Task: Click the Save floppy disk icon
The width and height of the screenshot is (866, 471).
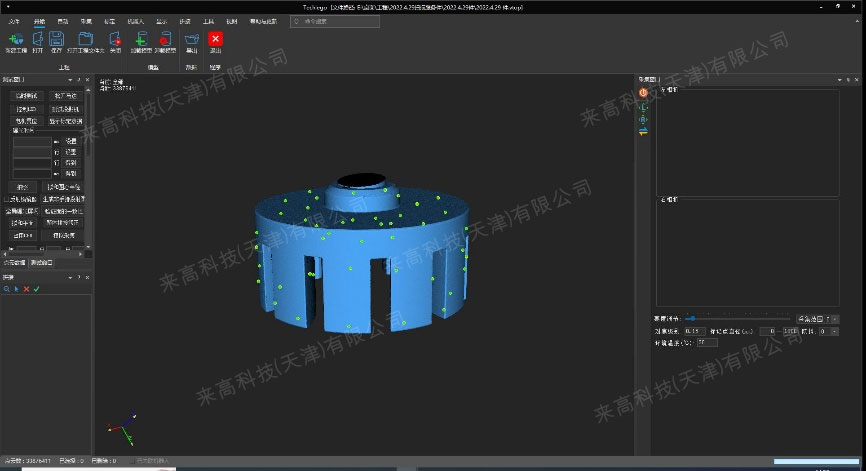Action: click(x=56, y=40)
